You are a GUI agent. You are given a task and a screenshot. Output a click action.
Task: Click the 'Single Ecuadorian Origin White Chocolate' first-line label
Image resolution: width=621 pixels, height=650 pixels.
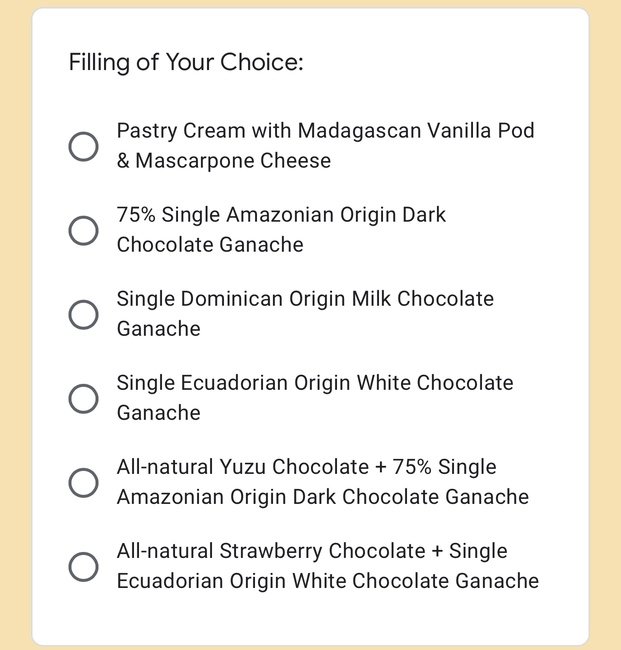click(x=315, y=383)
